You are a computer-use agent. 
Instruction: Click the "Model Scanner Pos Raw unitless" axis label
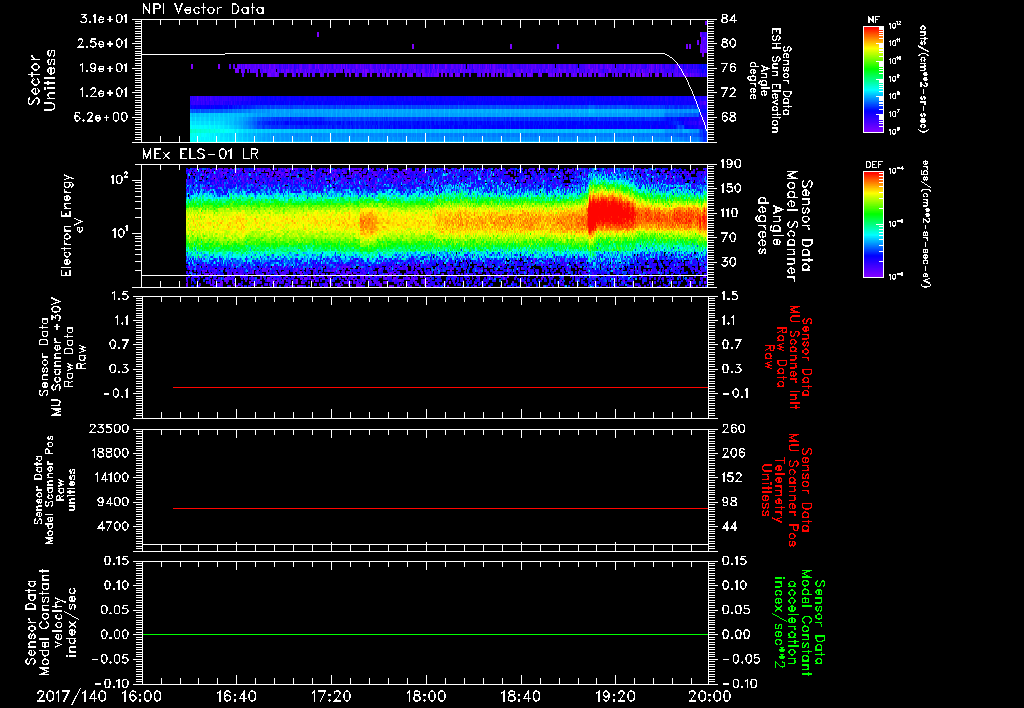[x=55, y=490]
